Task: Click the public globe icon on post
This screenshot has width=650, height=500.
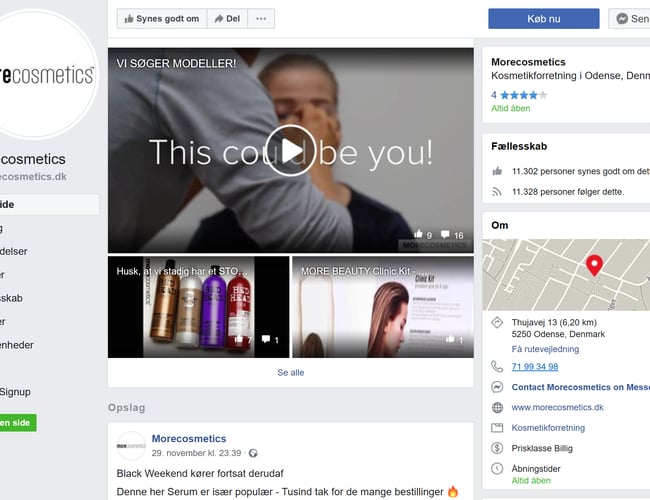Action: 253,453
